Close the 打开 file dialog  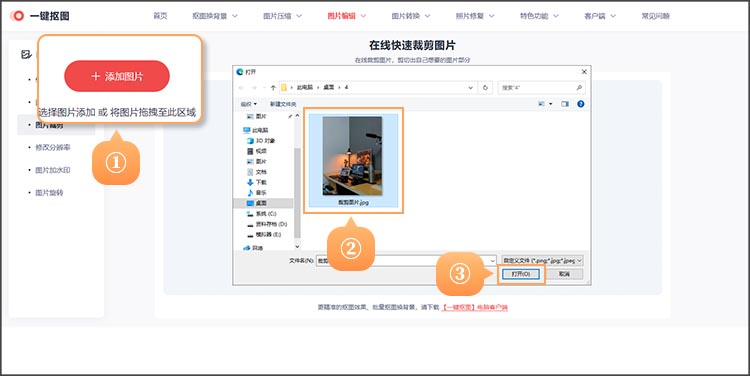pos(584,72)
